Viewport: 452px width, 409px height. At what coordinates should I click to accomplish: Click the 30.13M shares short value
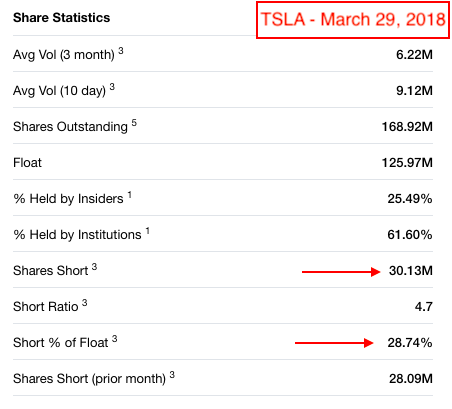411,271
